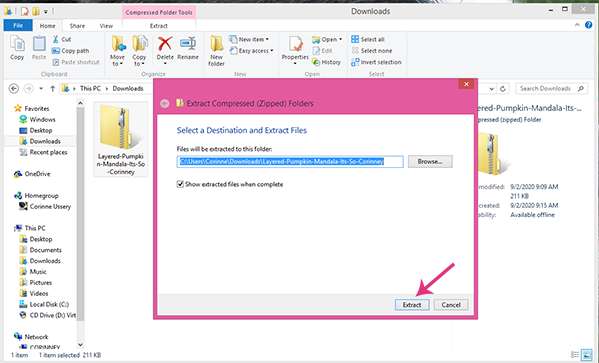The height and width of the screenshot is (363, 599).
Task: Create a New folder from ribbon
Action: click(216, 50)
